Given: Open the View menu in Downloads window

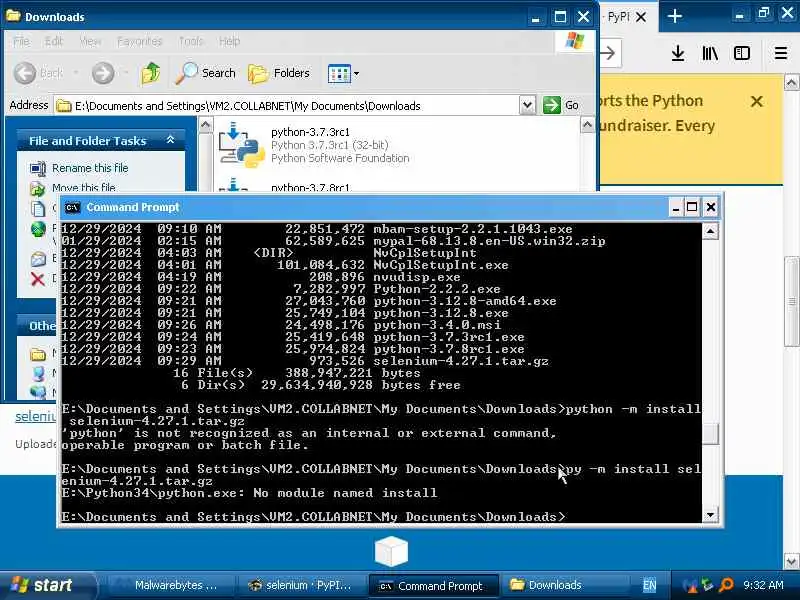Looking at the screenshot, I should coord(90,41).
